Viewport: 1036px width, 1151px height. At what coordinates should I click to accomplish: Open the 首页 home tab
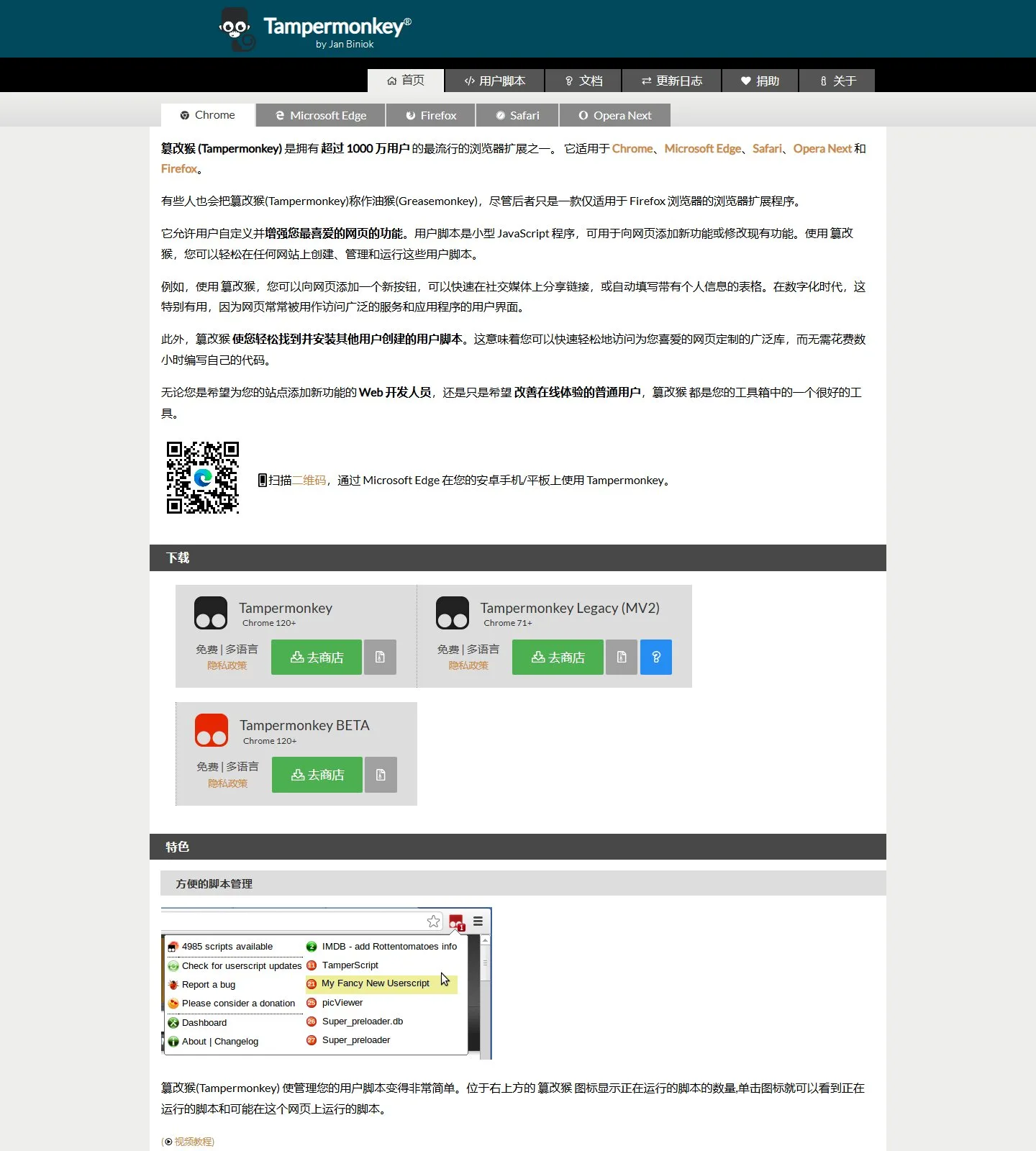coord(406,80)
